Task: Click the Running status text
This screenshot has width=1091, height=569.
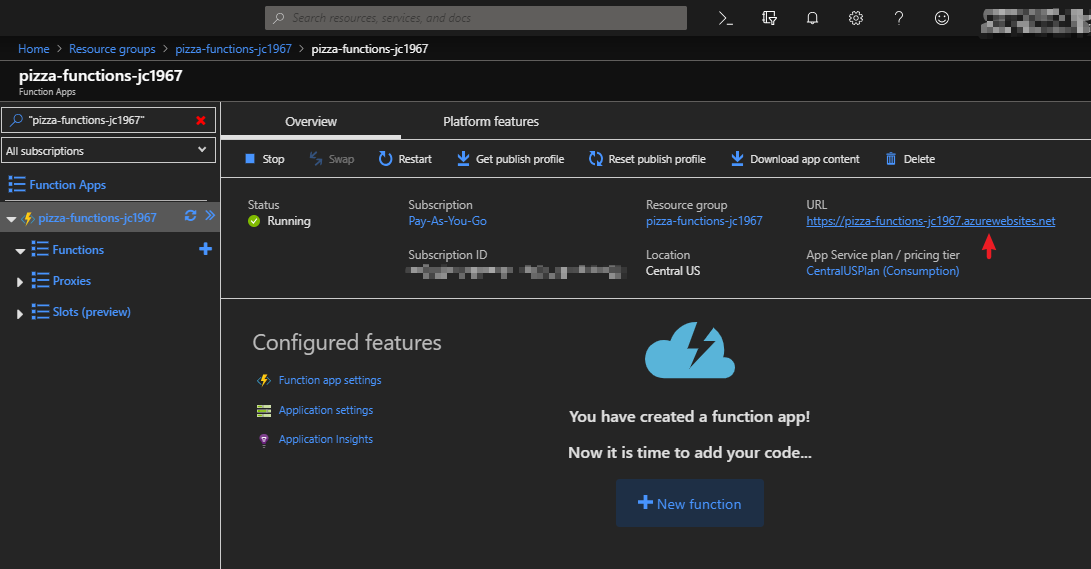Action: click(289, 221)
